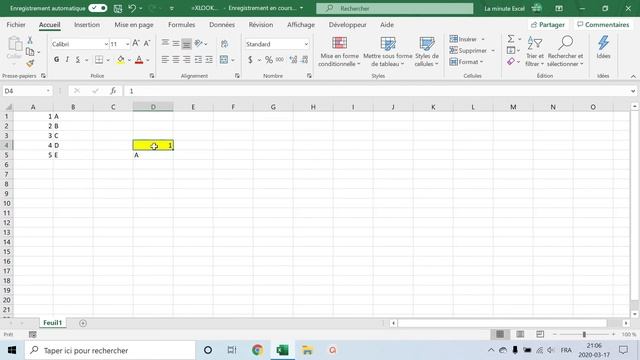
Task: Click the Fill down icon
Action: pos(511,50)
